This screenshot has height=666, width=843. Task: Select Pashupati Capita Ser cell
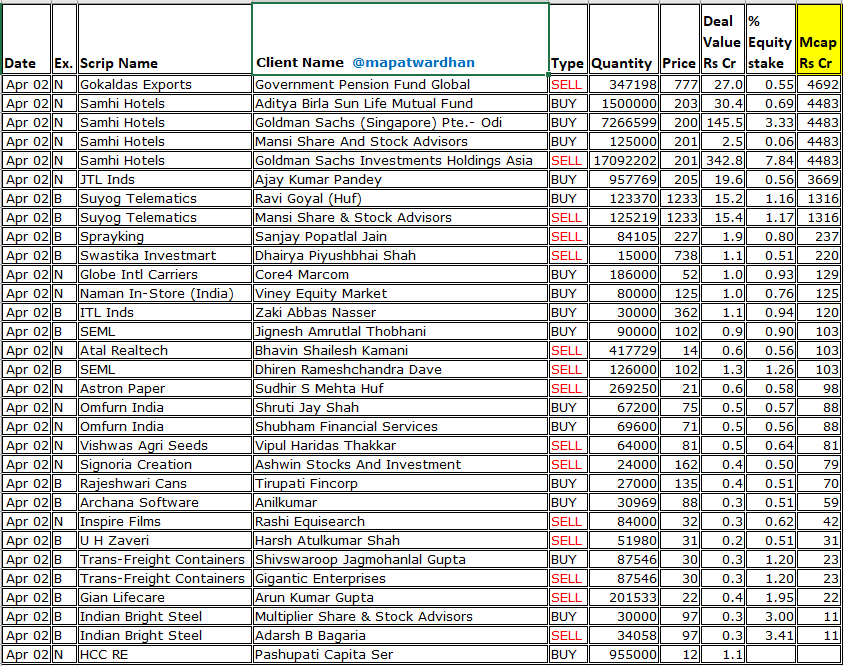coord(400,654)
